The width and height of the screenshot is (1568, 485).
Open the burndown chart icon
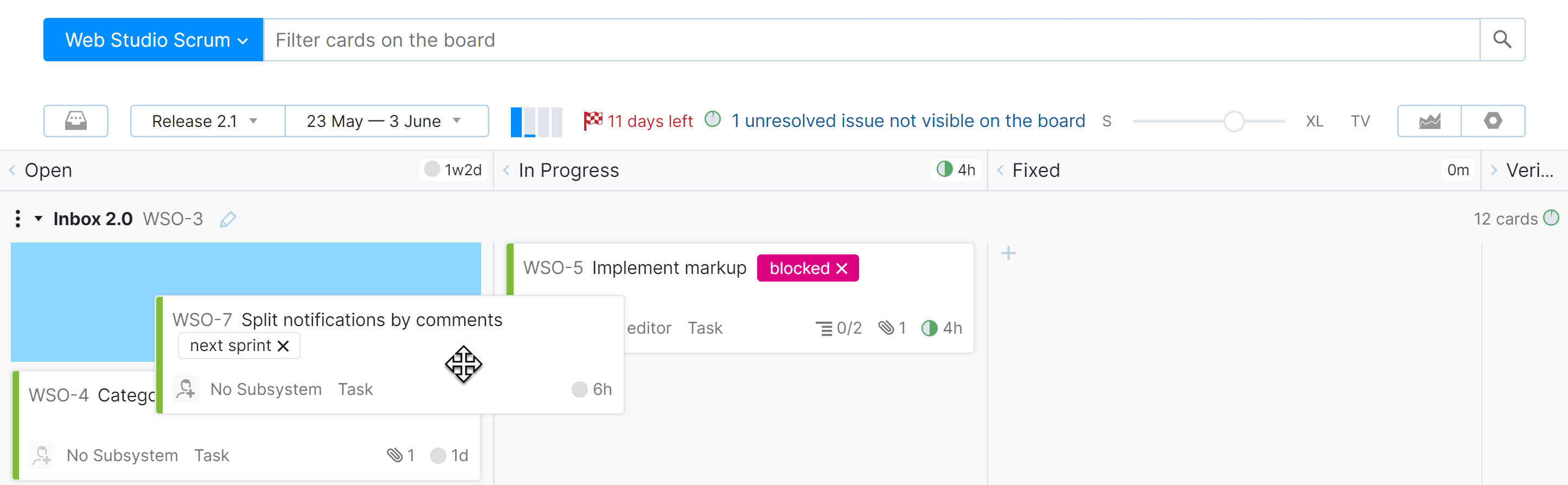click(x=1429, y=120)
